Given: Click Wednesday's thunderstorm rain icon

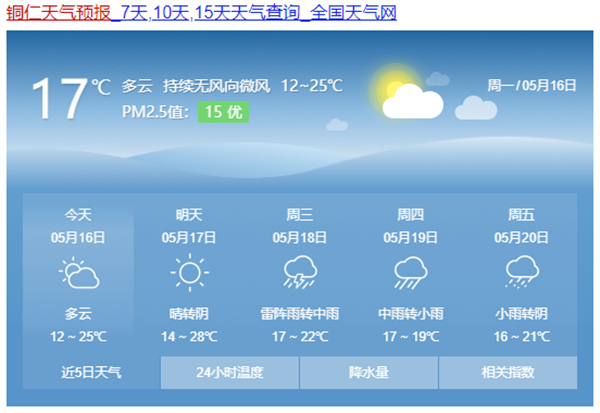Looking at the screenshot, I should 300,273.
